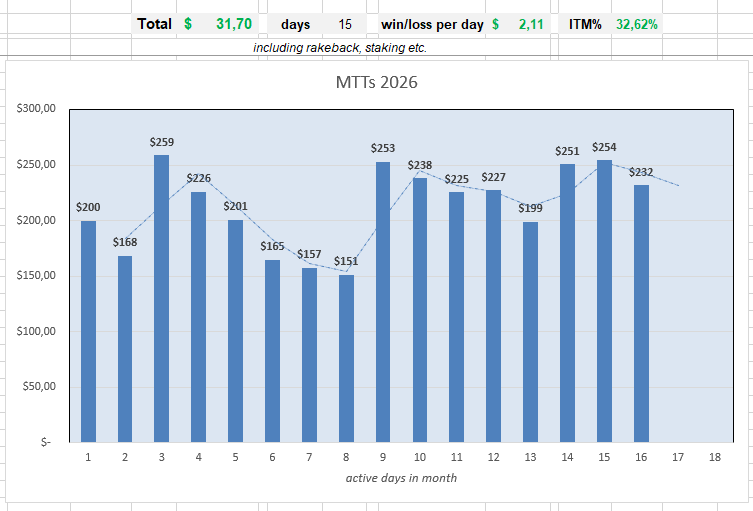753x511 pixels.
Task: Click the vertical axis label $300,00
Action: click(36, 108)
